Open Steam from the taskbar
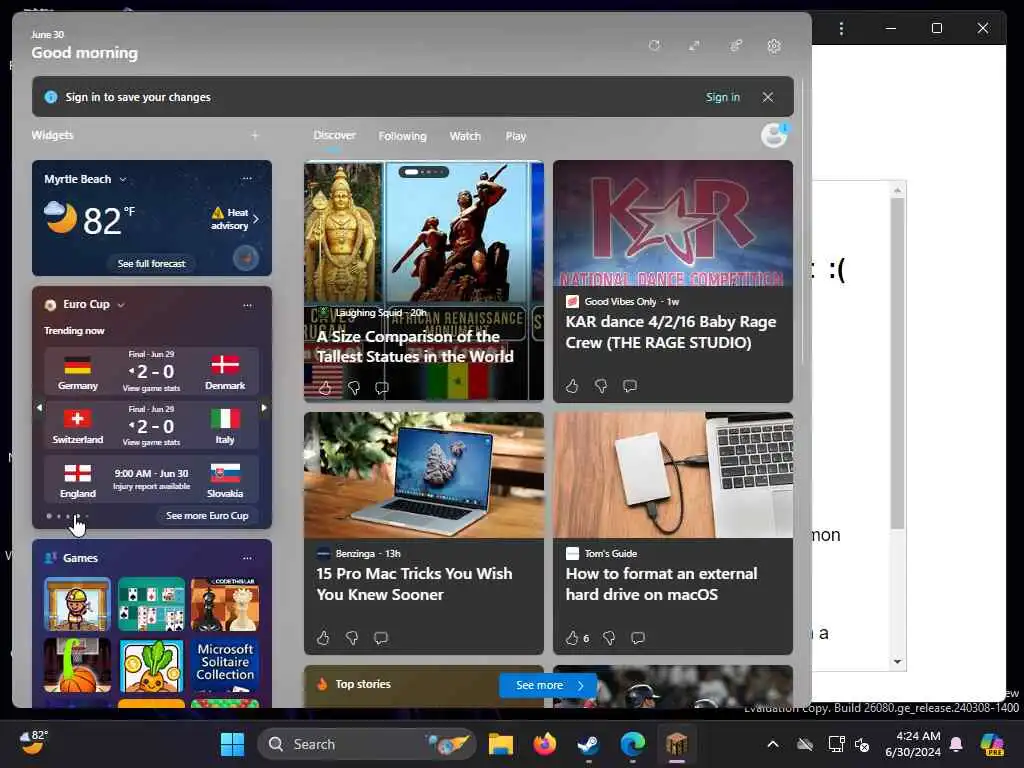The image size is (1024, 768). 588,744
